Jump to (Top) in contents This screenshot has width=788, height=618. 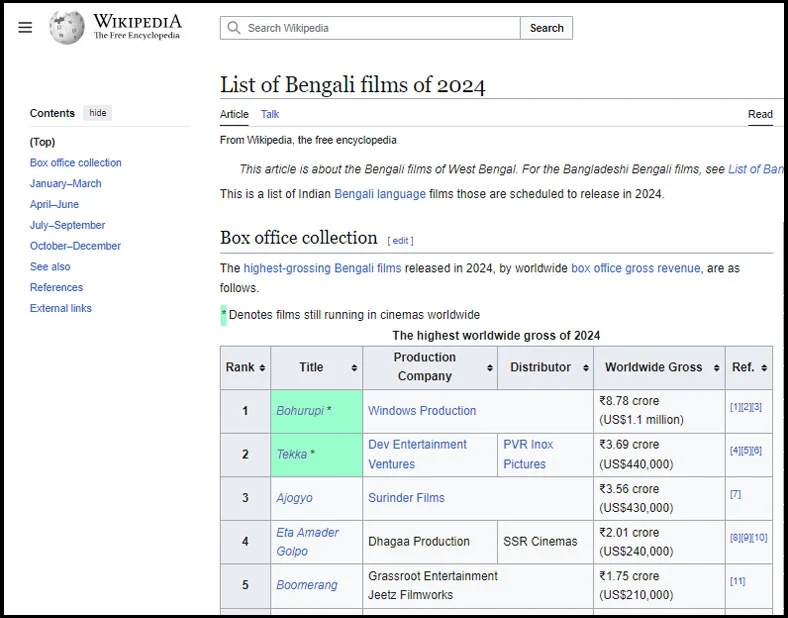(42, 142)
